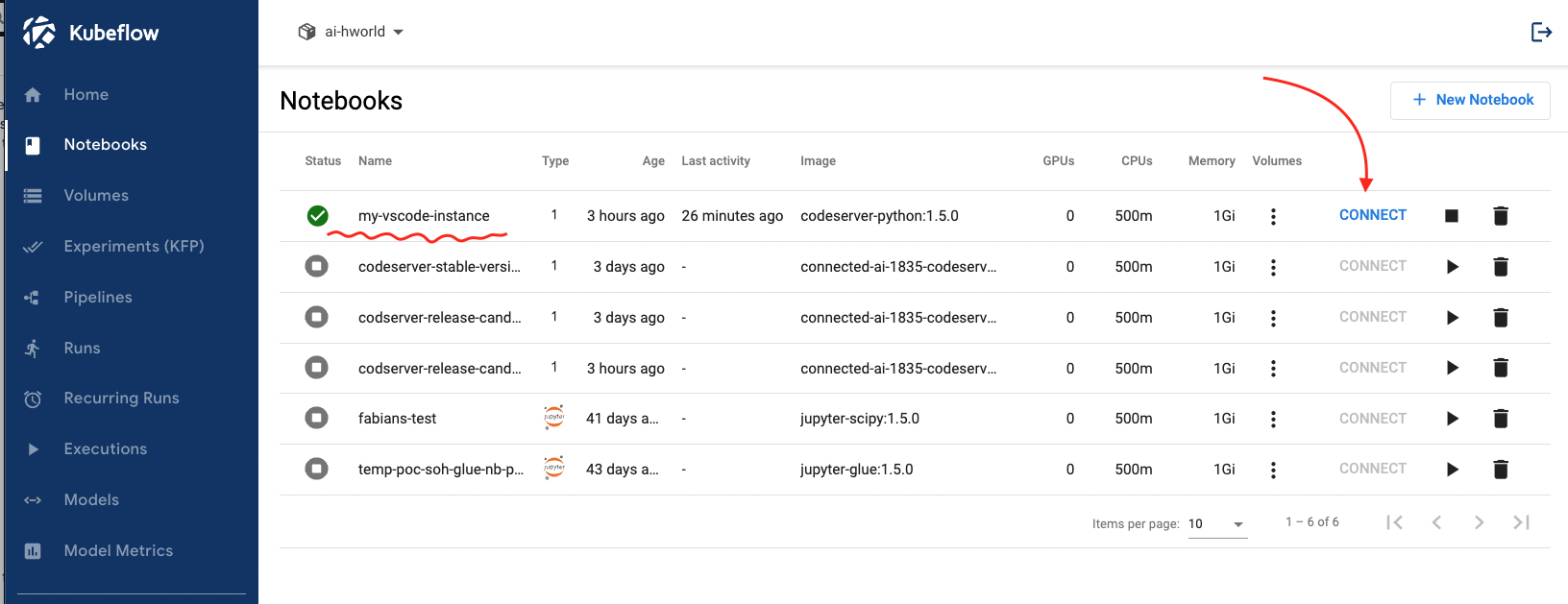Click the fabians-test notebook name
Image resolution: width=1568 pixels, height=604 pixels.
397,419
